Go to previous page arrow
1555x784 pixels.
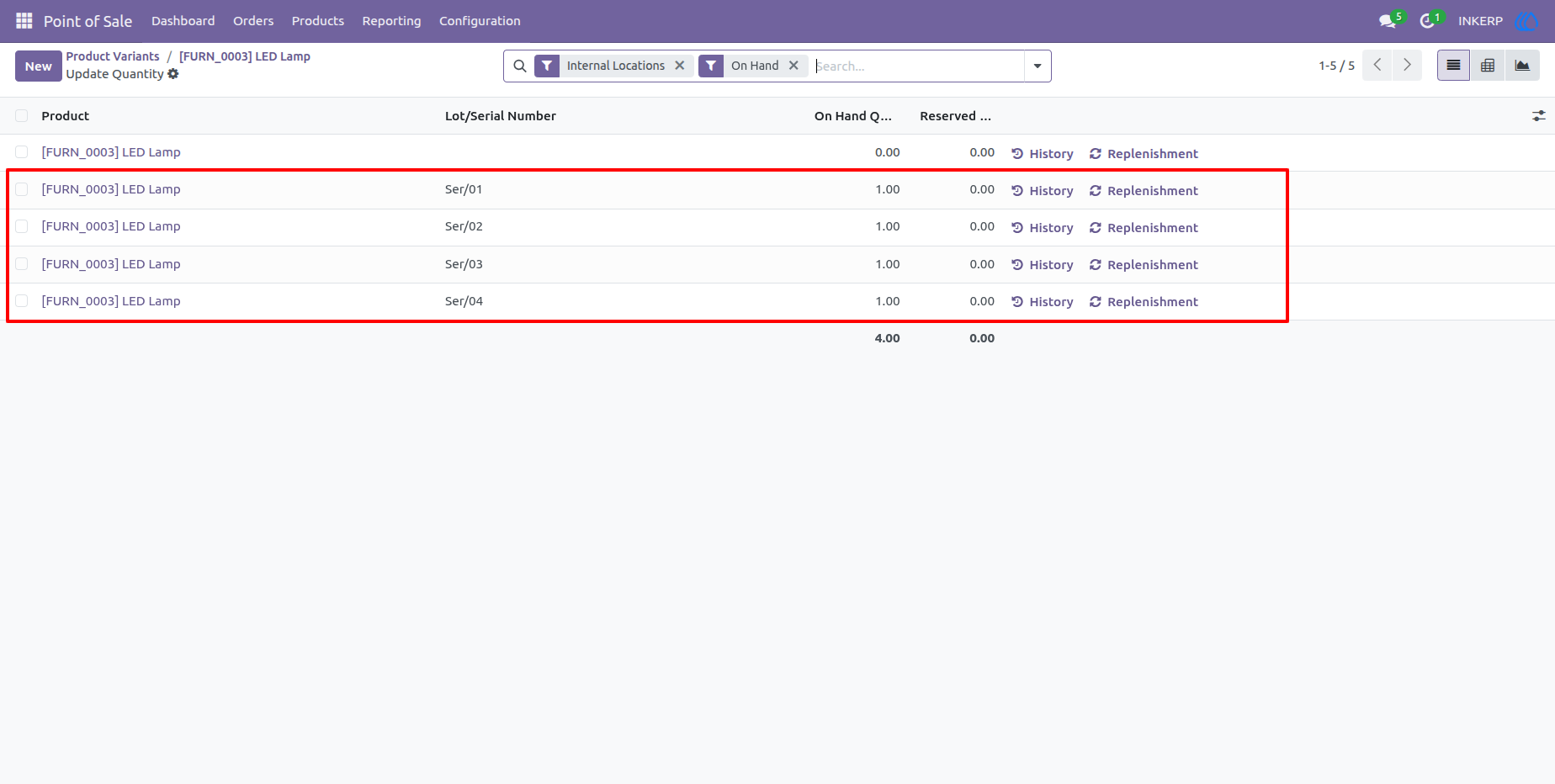1377,66
